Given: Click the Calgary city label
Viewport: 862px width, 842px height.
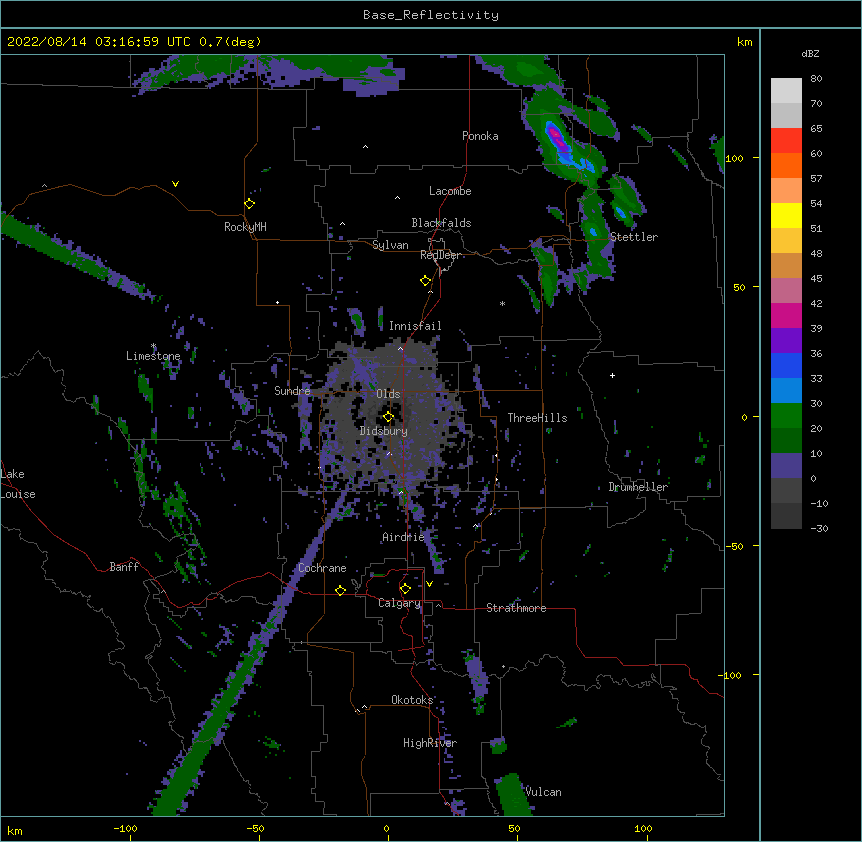Looking at the screenshot, I should [399, 603].
